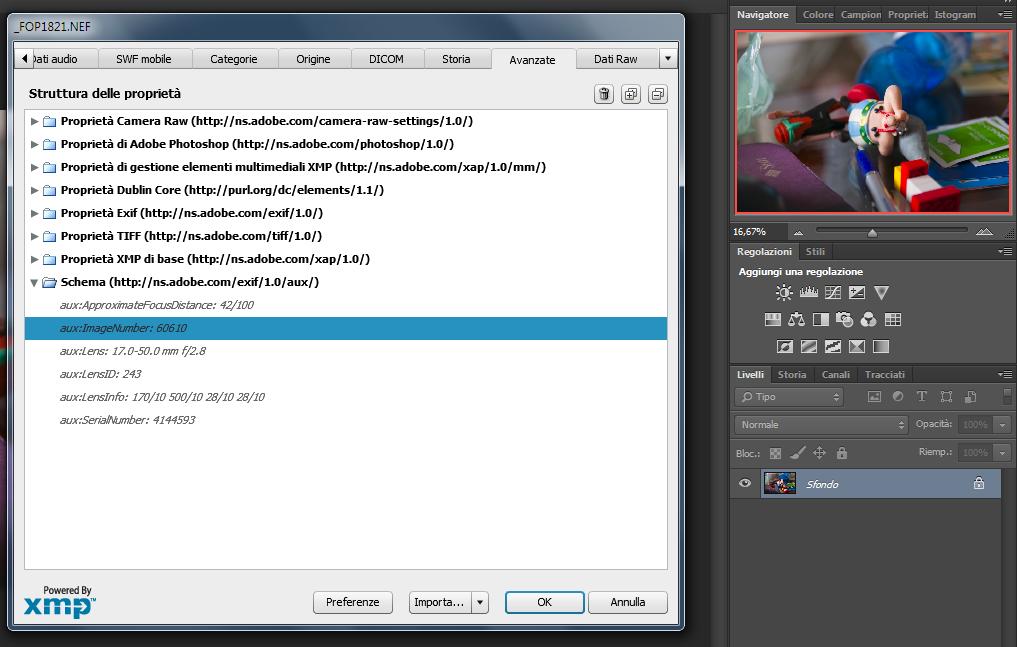Toggle lock all (padlock) in Bloc. row
The image size is (1017, 647).
click(842, 453)
